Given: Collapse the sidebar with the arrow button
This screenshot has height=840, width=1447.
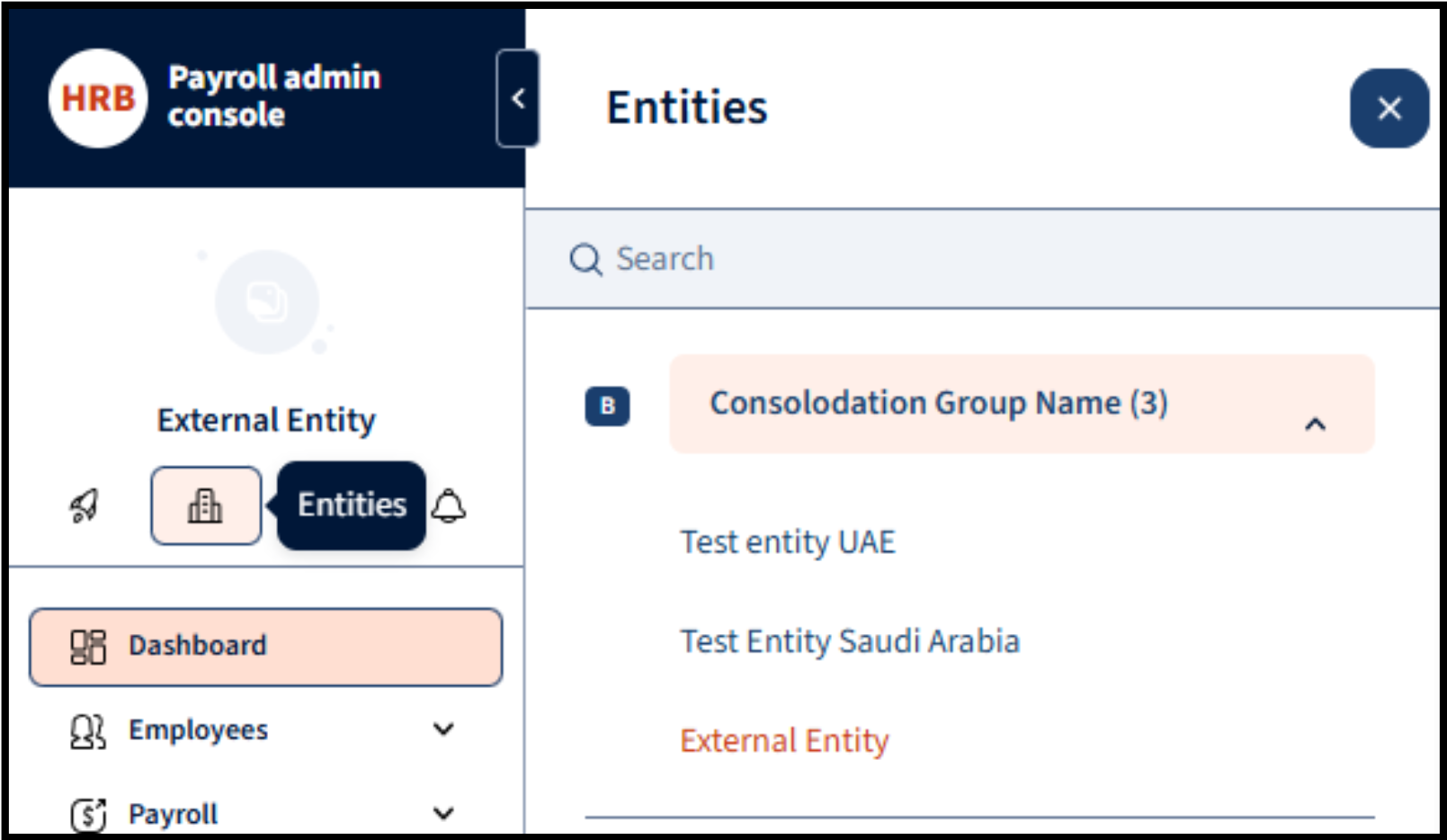Looking at the screenshot, I should [518, 98].
